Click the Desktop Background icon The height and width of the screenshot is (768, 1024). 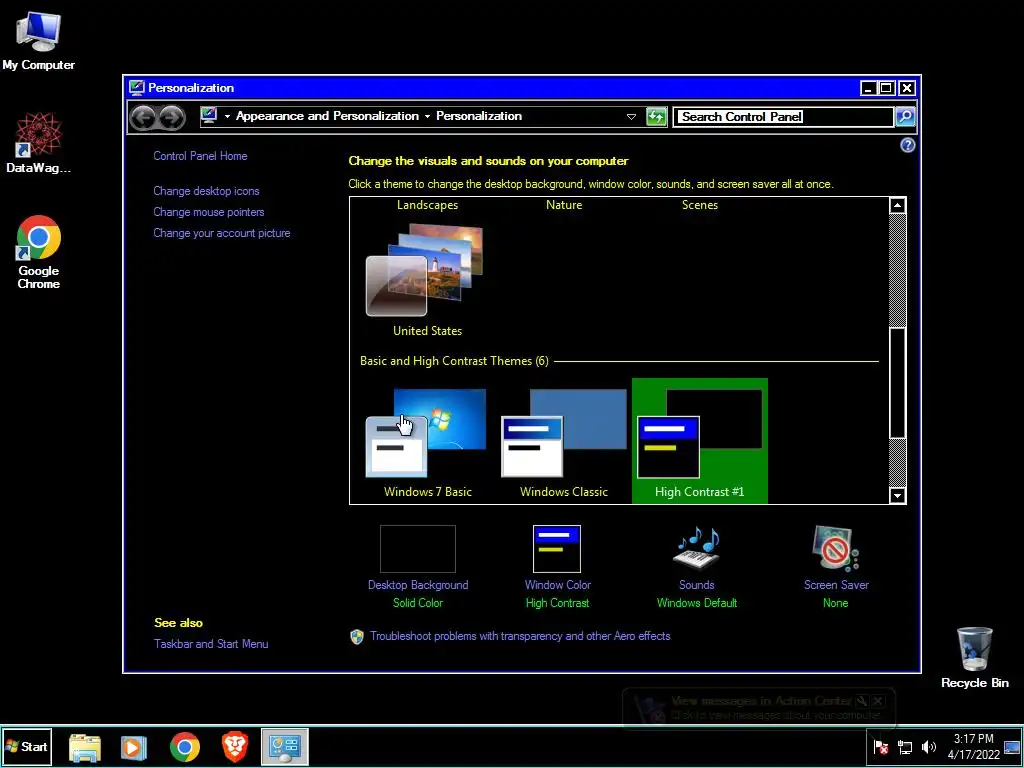coord(417,549)
